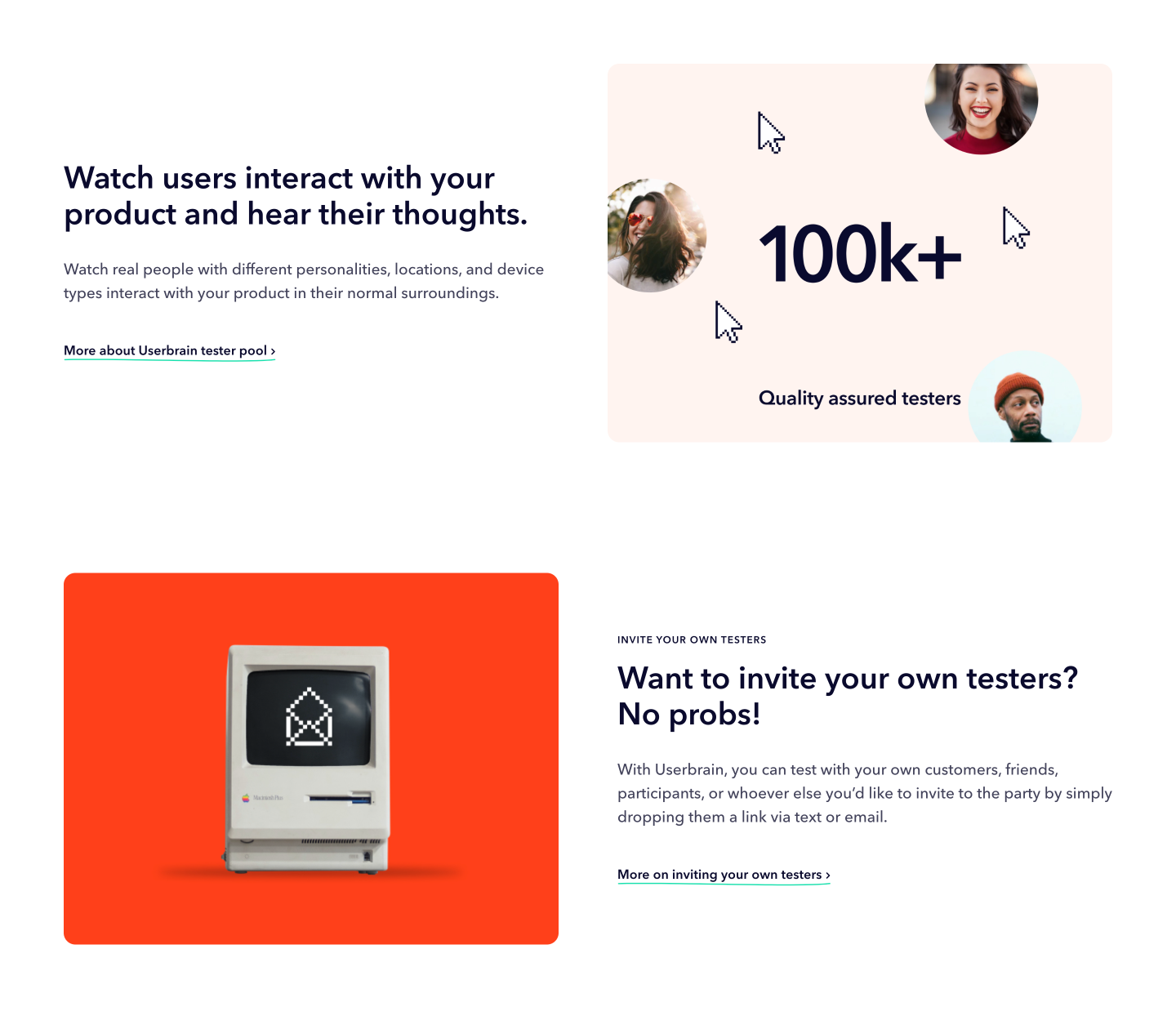Click the chevron after tester pool link
This screenshot has width=1176, height=1016.
(x=273, y=351)
